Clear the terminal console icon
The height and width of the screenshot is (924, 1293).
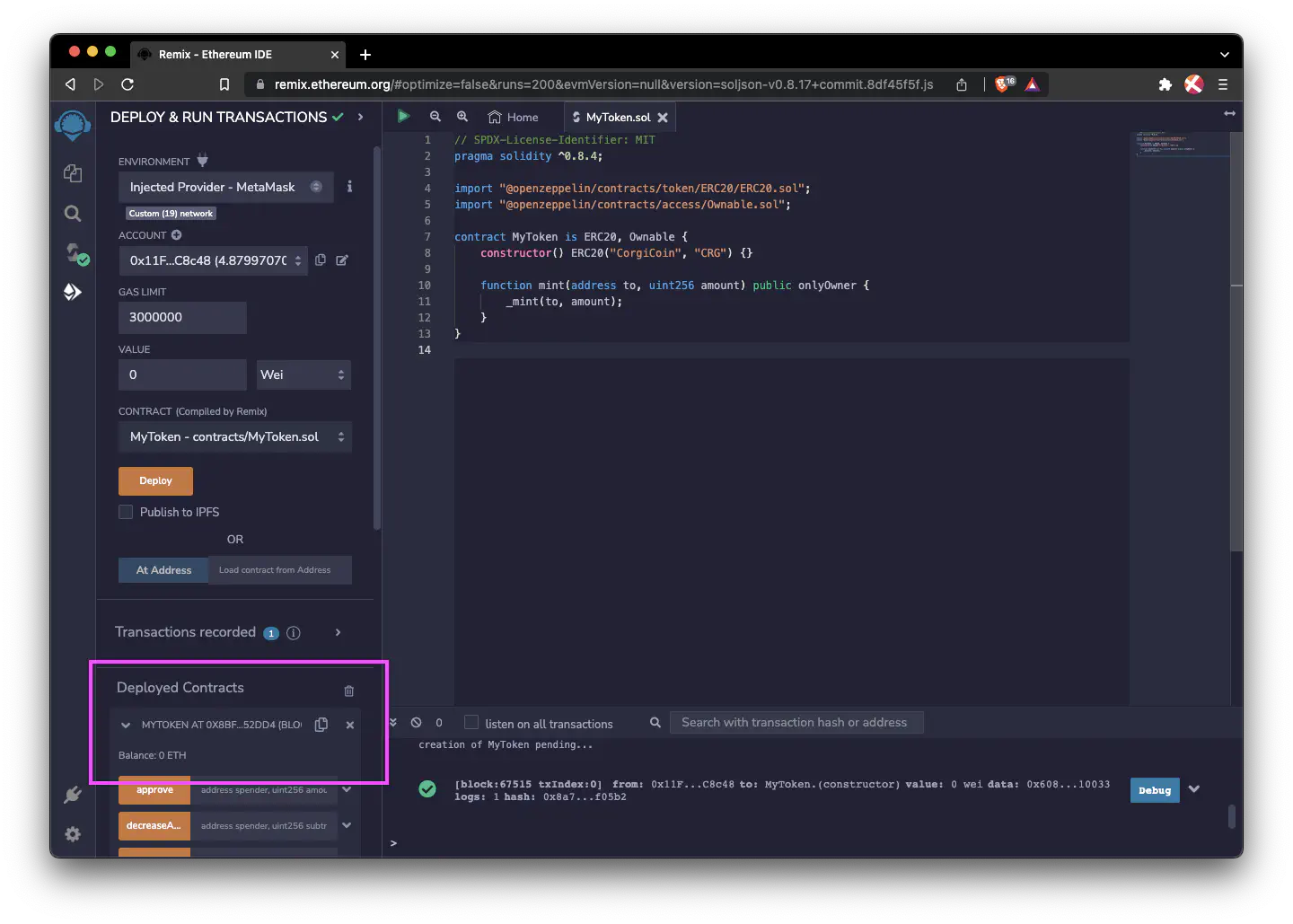point(417,722)
